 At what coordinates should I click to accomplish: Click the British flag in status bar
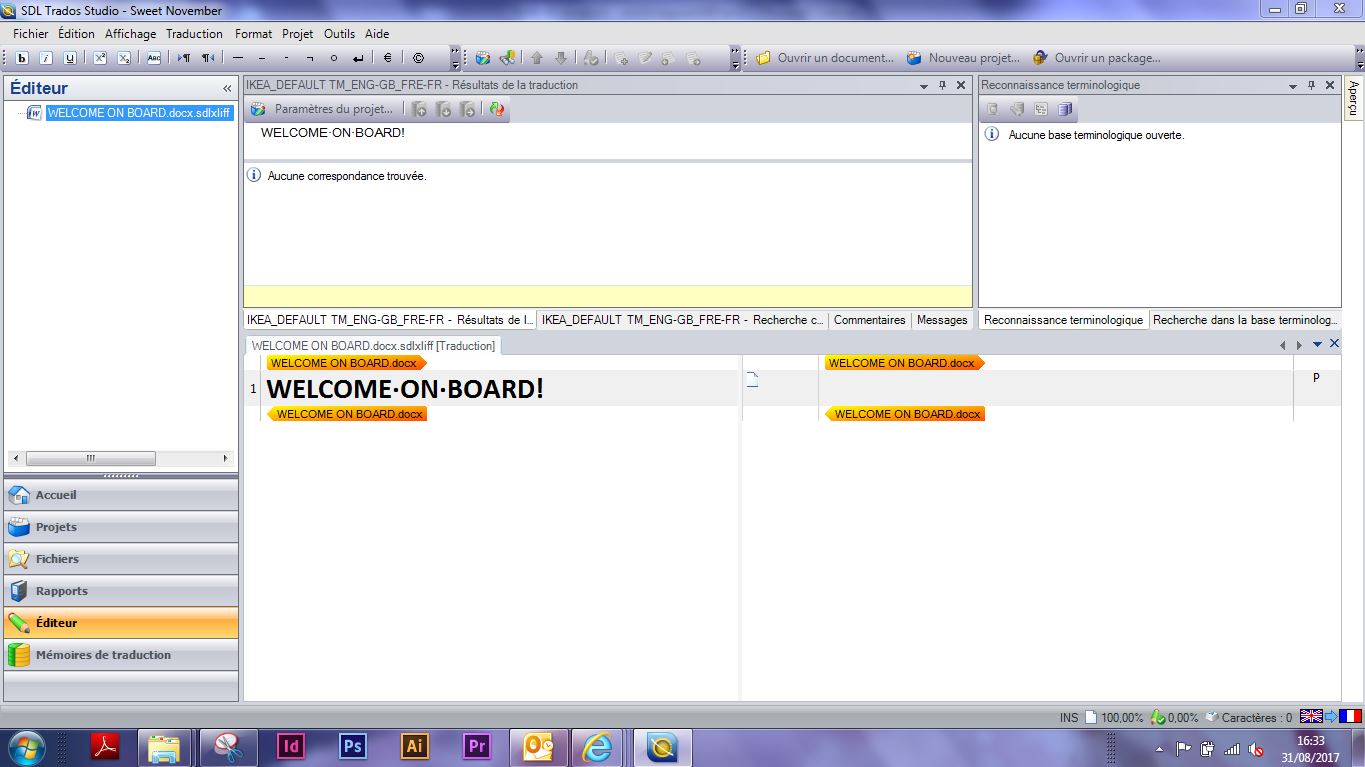pyautogui.click(x=1311, y=716)
